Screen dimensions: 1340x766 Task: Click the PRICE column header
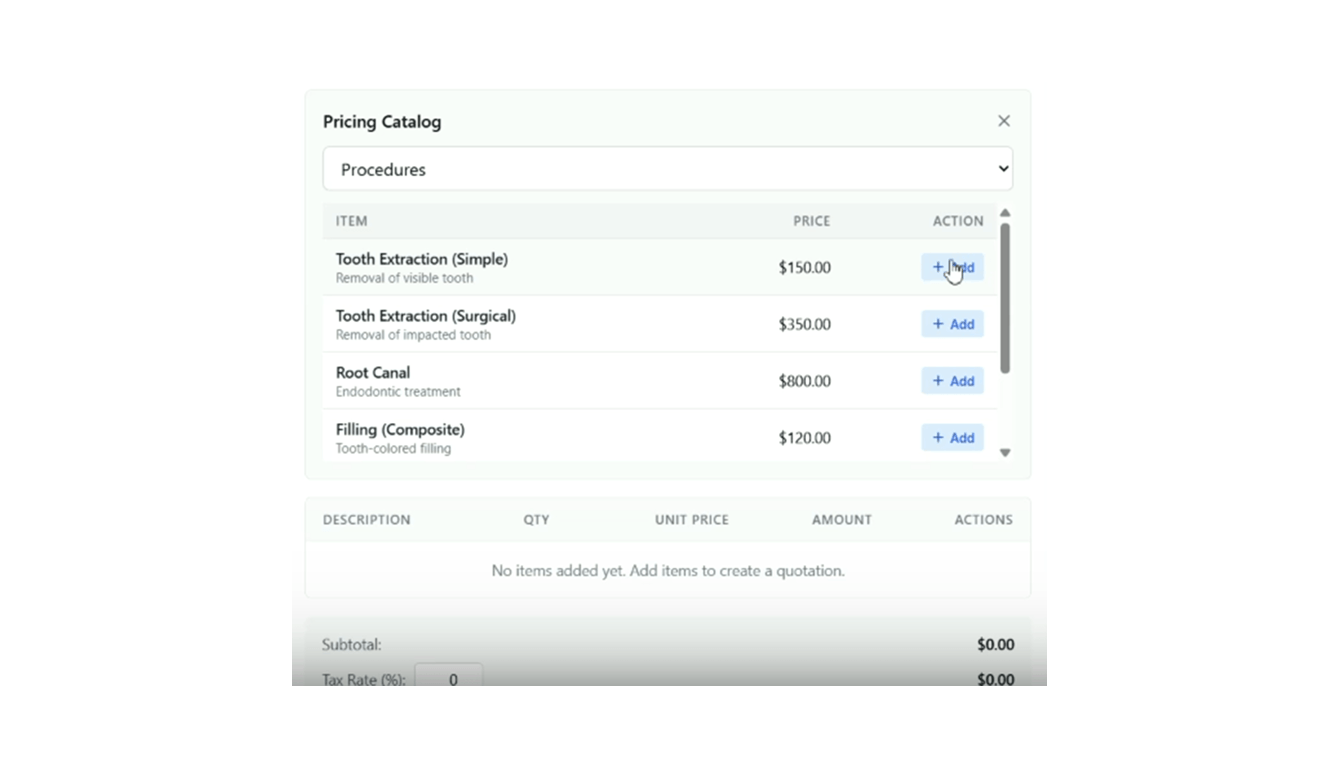pos(811,221)
